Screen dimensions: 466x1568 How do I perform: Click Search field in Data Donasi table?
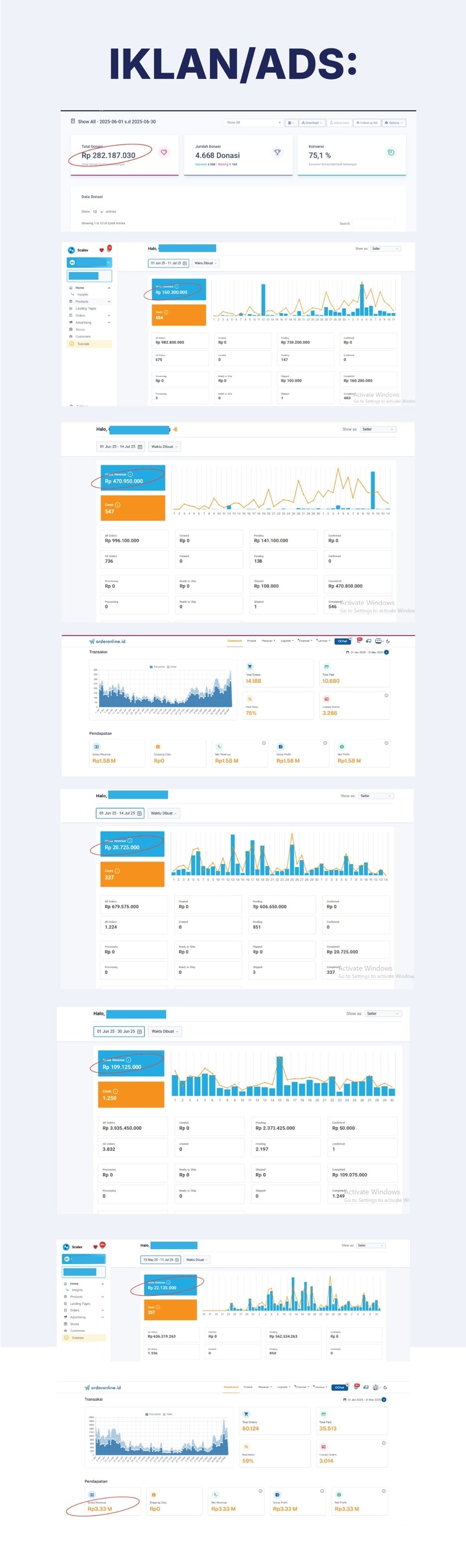point(373,223)
